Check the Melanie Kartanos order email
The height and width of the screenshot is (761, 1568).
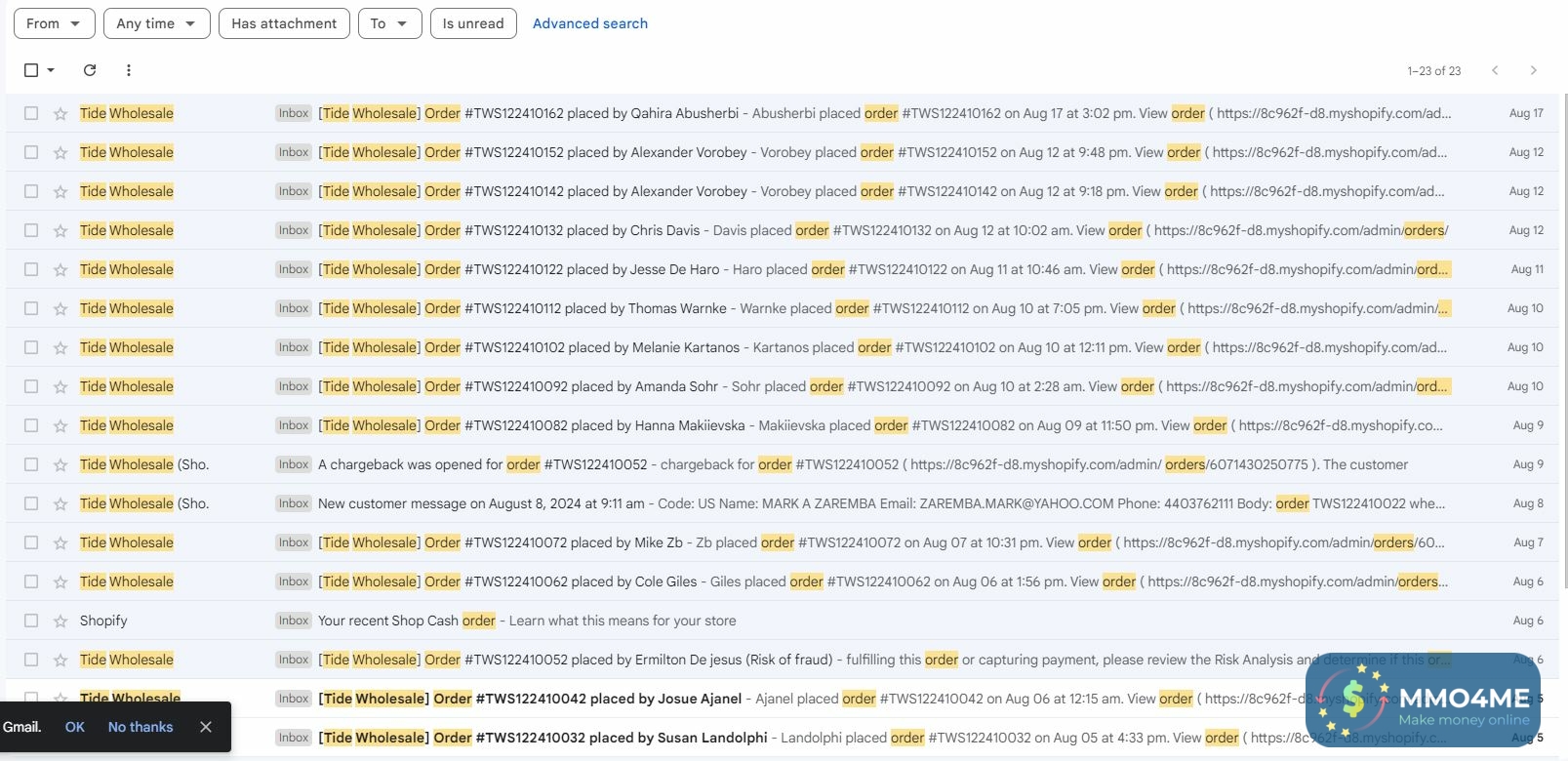pos(31,347)
